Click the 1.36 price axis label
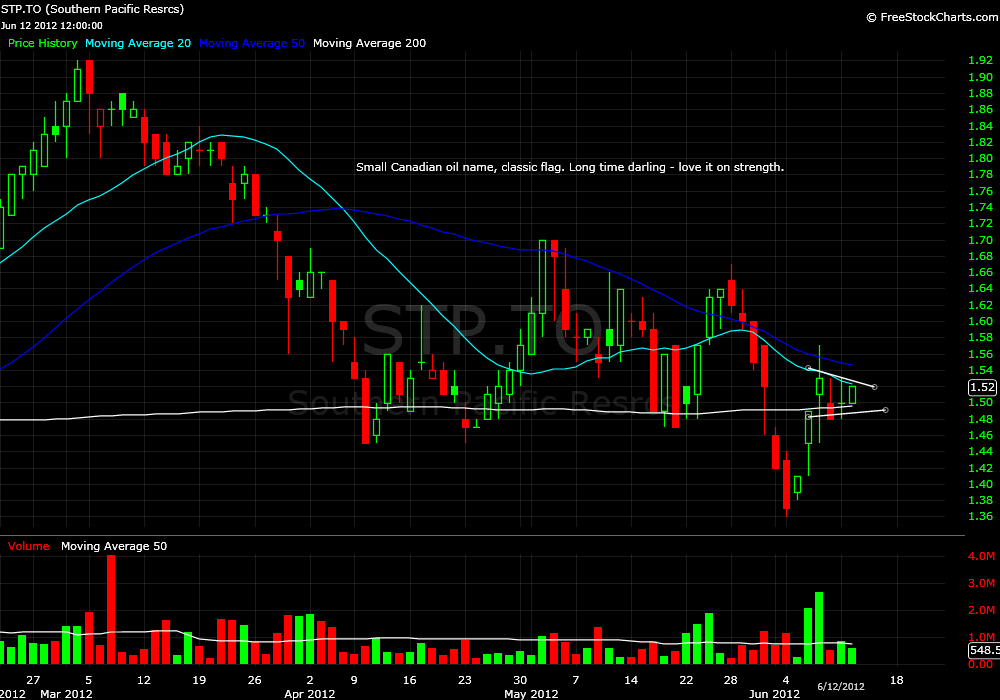The width and height of the screenshot is (1000, 700). (980, 516)
